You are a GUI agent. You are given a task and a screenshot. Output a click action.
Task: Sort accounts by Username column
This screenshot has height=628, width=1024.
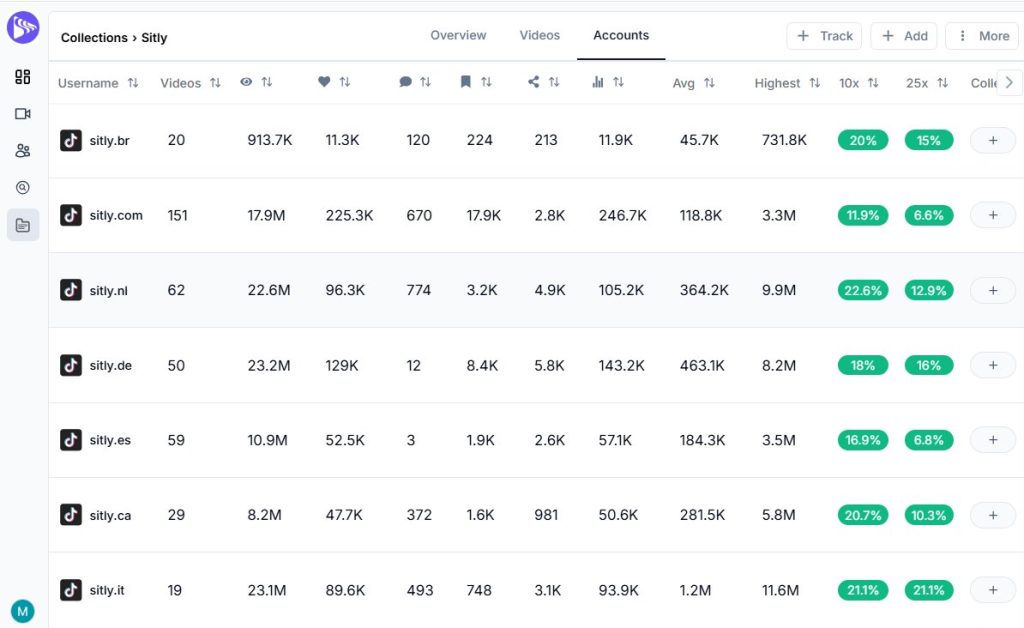coord(98,83)
